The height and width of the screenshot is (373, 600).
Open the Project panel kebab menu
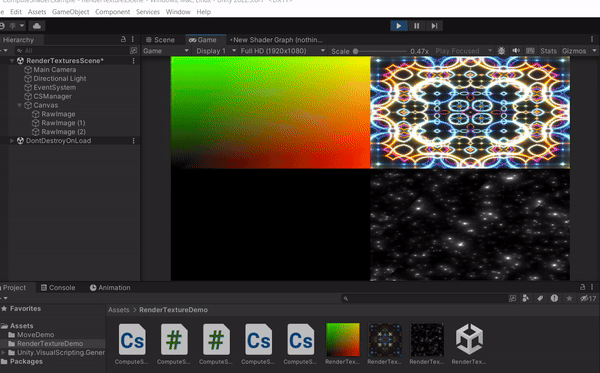tap(592, 287)
